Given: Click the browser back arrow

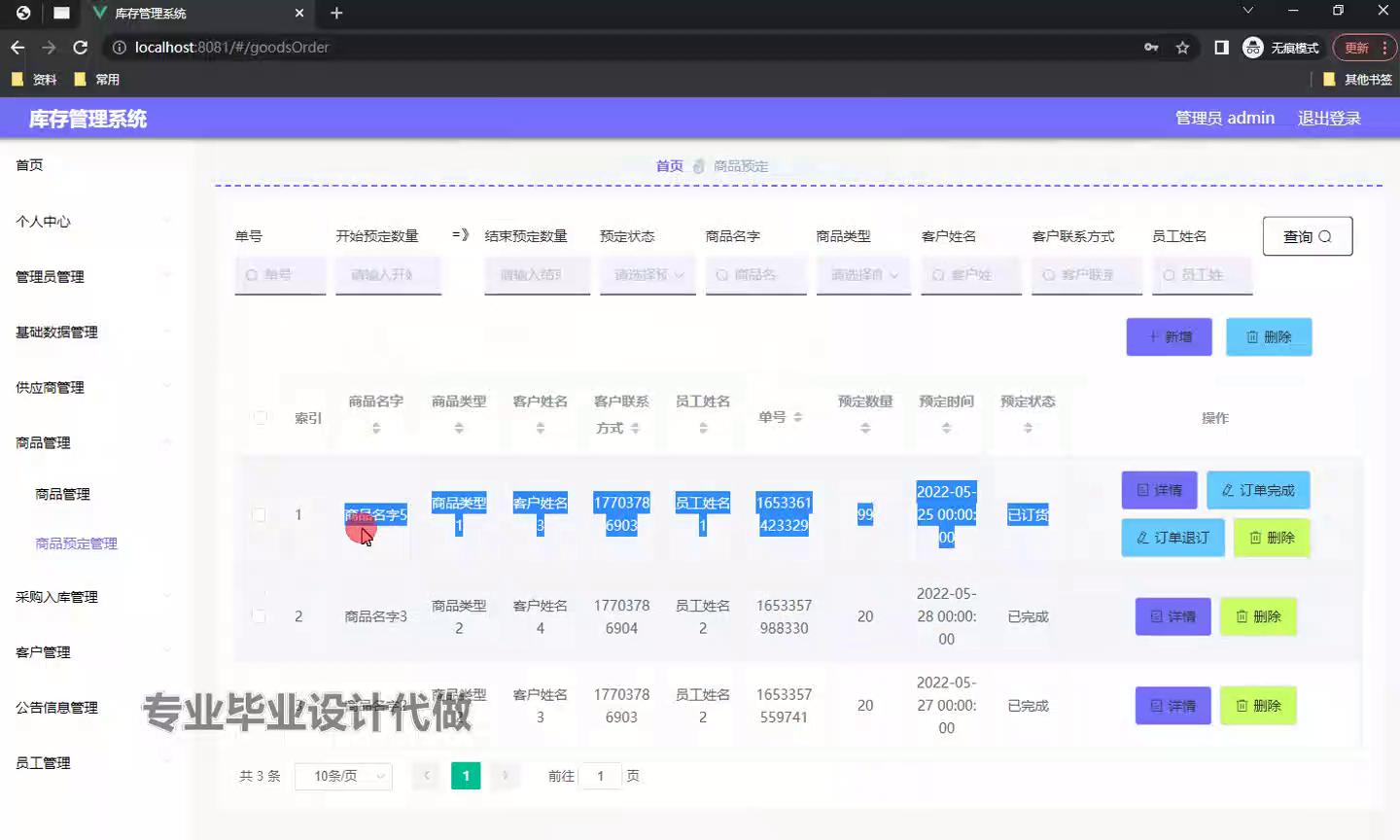Looking at the screenshot, I should click(x=17, y=48).
